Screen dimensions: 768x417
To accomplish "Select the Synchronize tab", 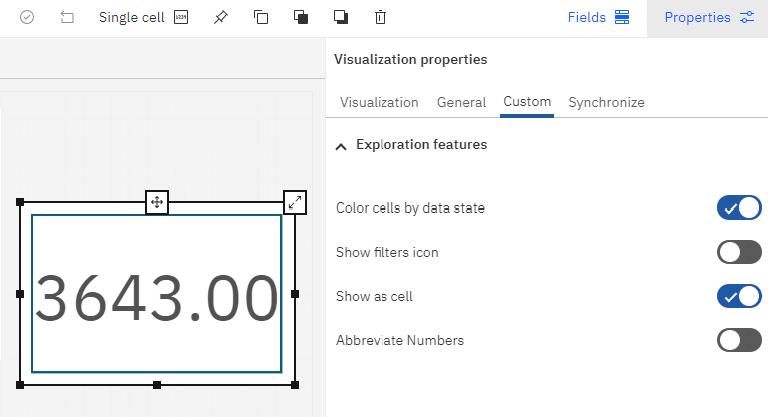I will tap(606, 102).
